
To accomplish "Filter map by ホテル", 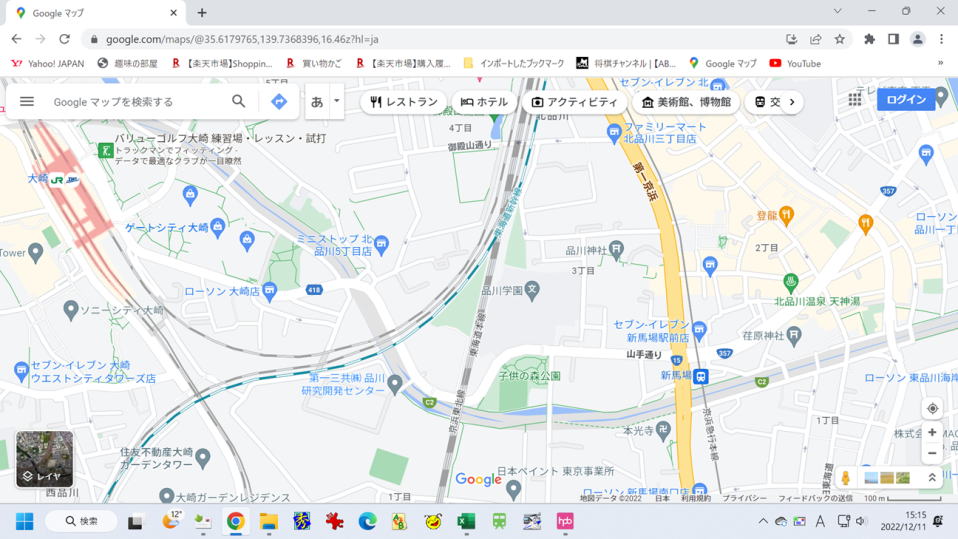I will coord(484,102).
